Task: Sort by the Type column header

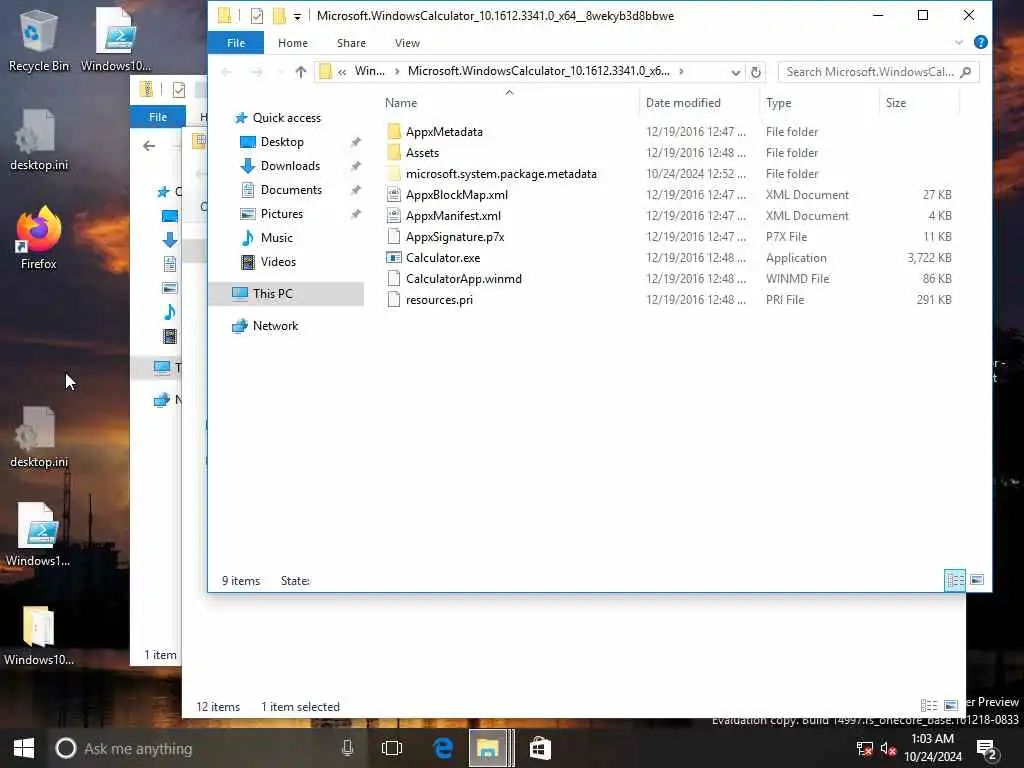Action: pos(778,103)
